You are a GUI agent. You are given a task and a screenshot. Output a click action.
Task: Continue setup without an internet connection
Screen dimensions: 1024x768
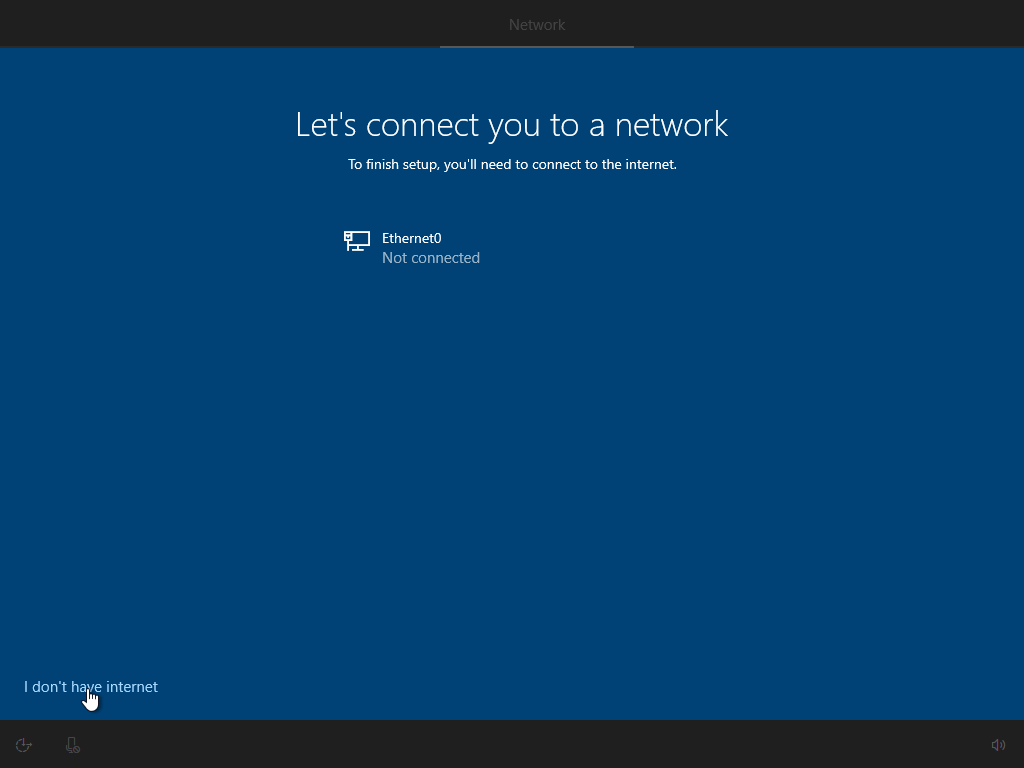90,687
